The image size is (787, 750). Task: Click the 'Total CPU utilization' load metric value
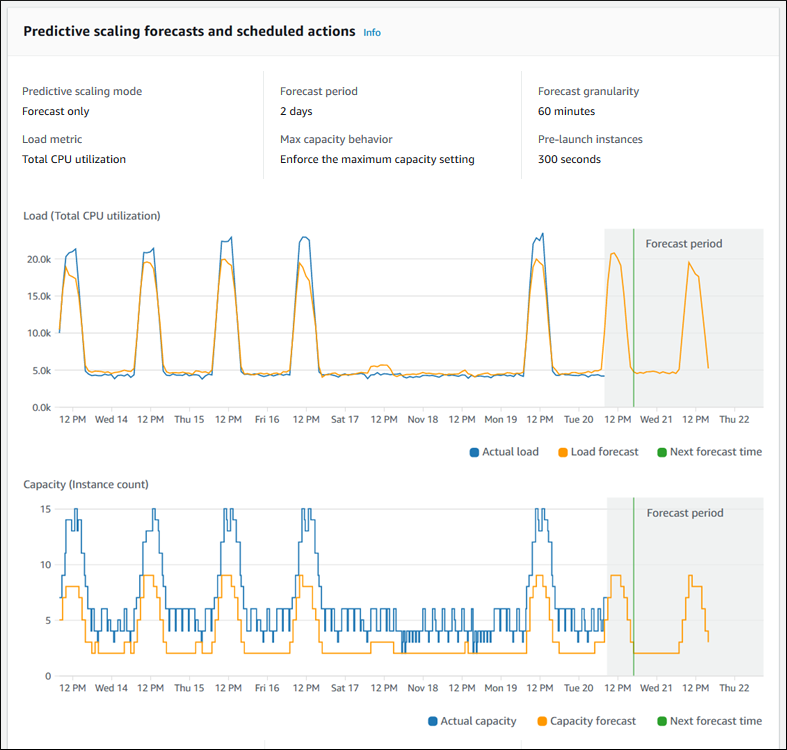74,159
